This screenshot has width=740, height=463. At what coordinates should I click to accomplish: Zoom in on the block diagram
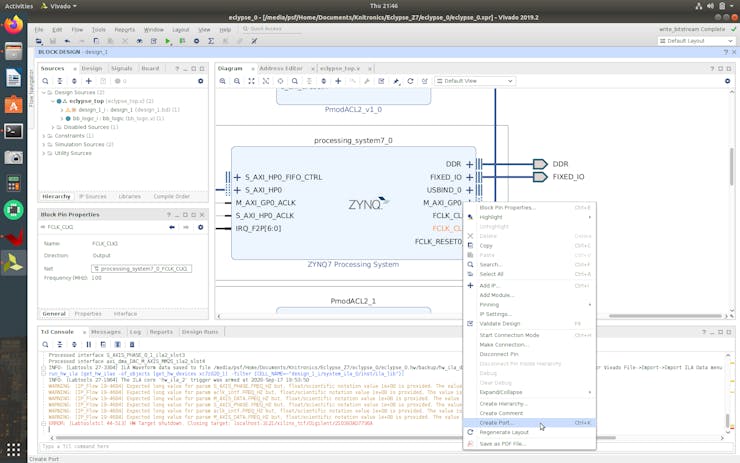[x=222, y=81]
